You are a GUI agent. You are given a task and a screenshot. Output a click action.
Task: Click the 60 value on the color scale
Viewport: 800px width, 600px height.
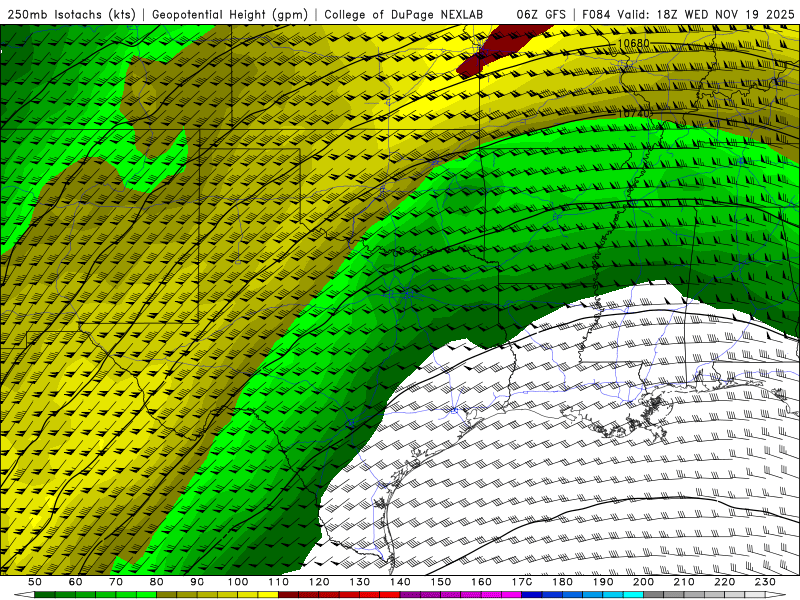(76, 582)
